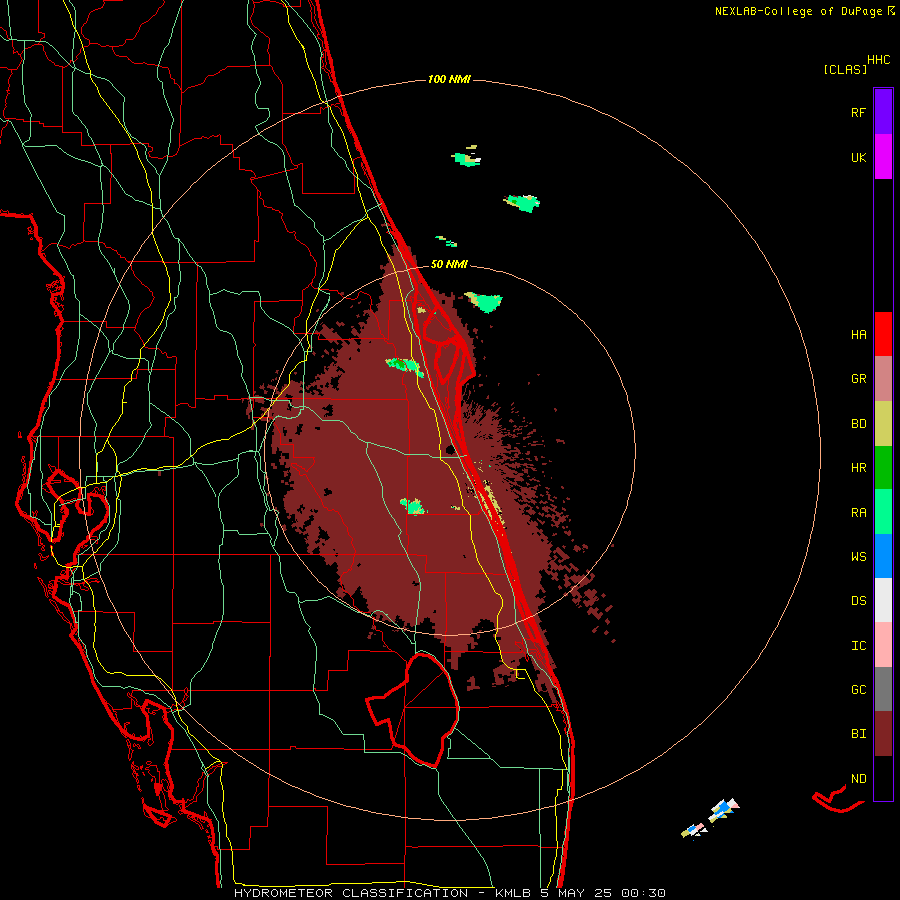Click the ND legend label
900x900 pixels.
coord(858,779)
